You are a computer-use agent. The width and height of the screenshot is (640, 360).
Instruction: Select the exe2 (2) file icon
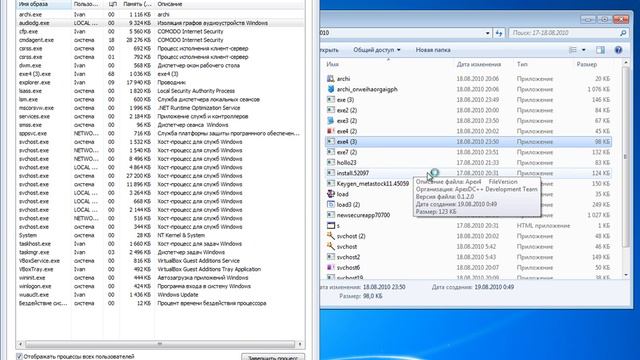331,110
